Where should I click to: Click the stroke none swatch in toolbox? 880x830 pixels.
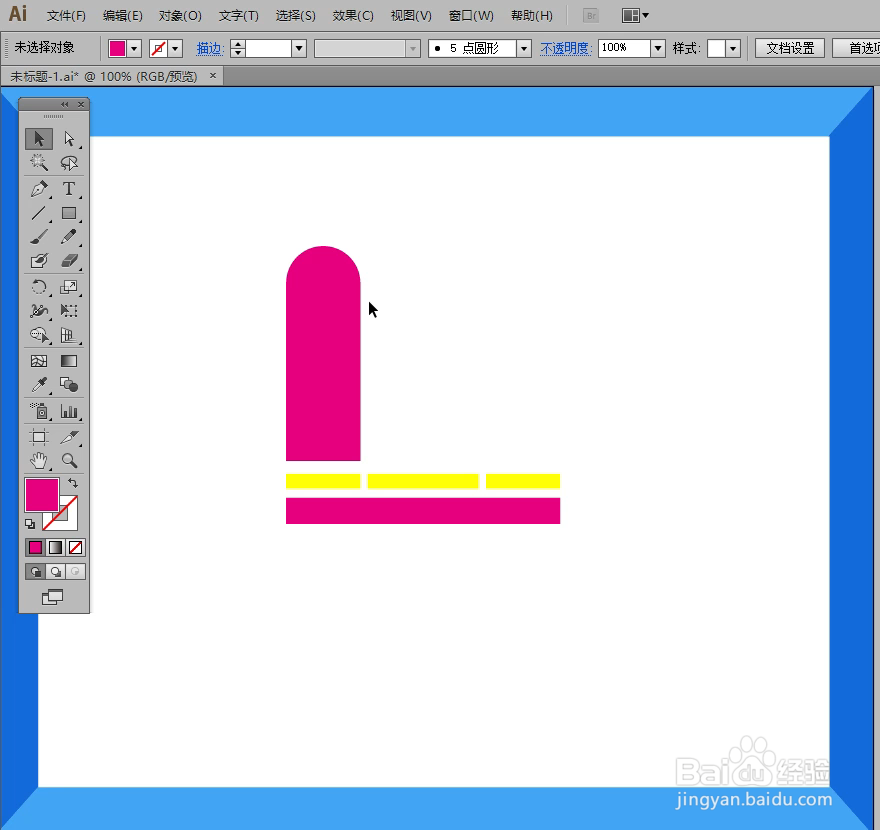click(68, 521)
